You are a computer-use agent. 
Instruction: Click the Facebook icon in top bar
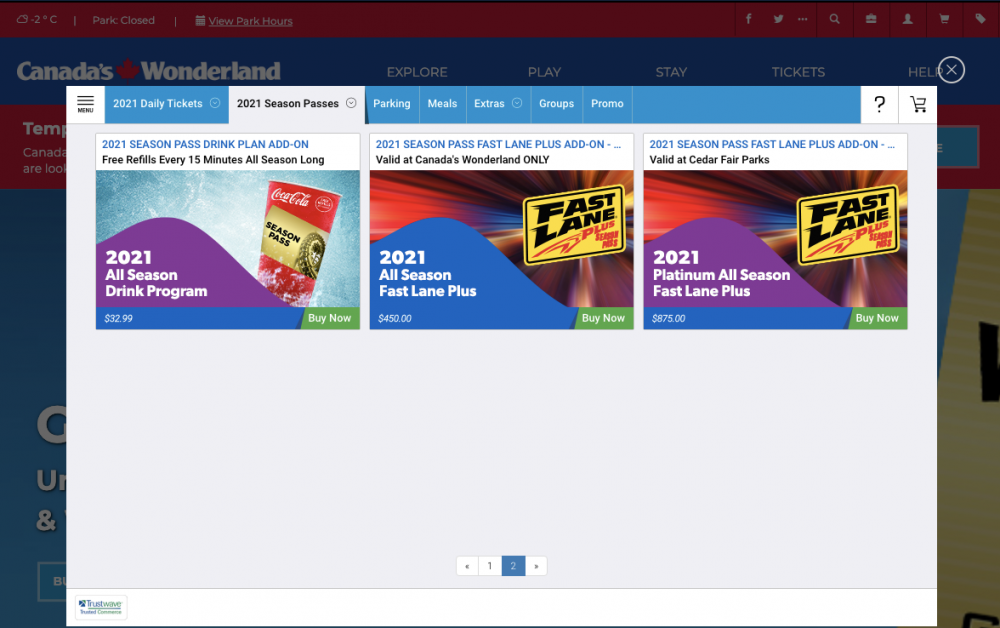click(749, 19)
